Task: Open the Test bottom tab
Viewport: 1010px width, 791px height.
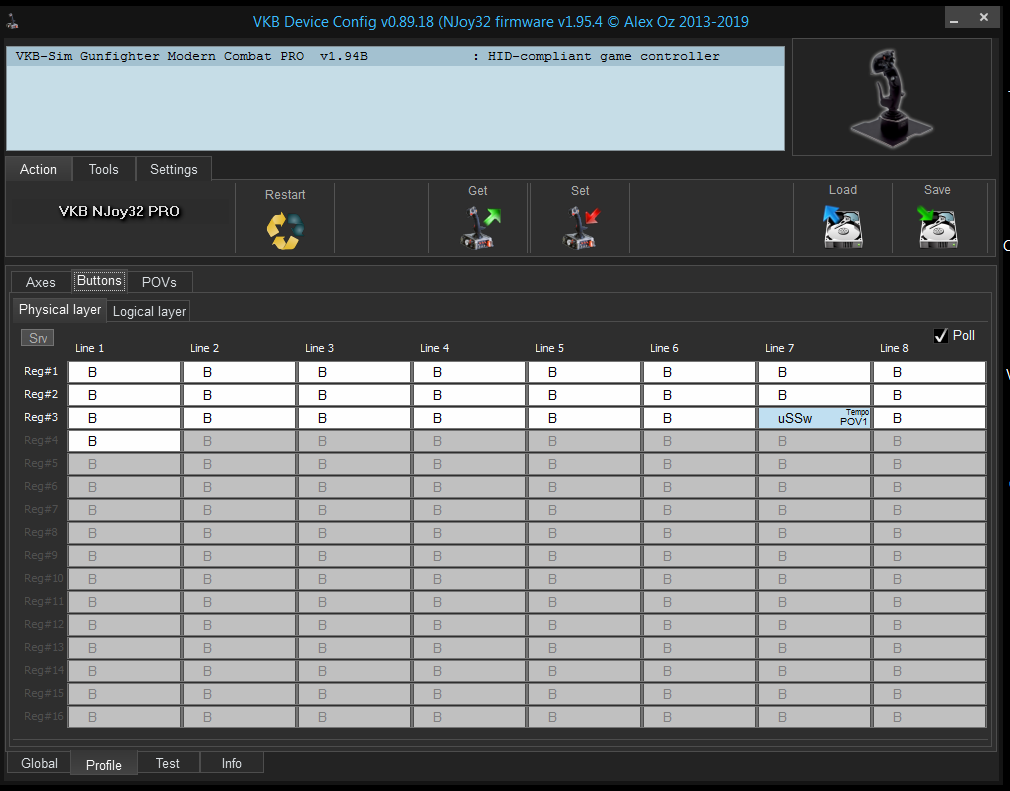Action: [167, 763]
